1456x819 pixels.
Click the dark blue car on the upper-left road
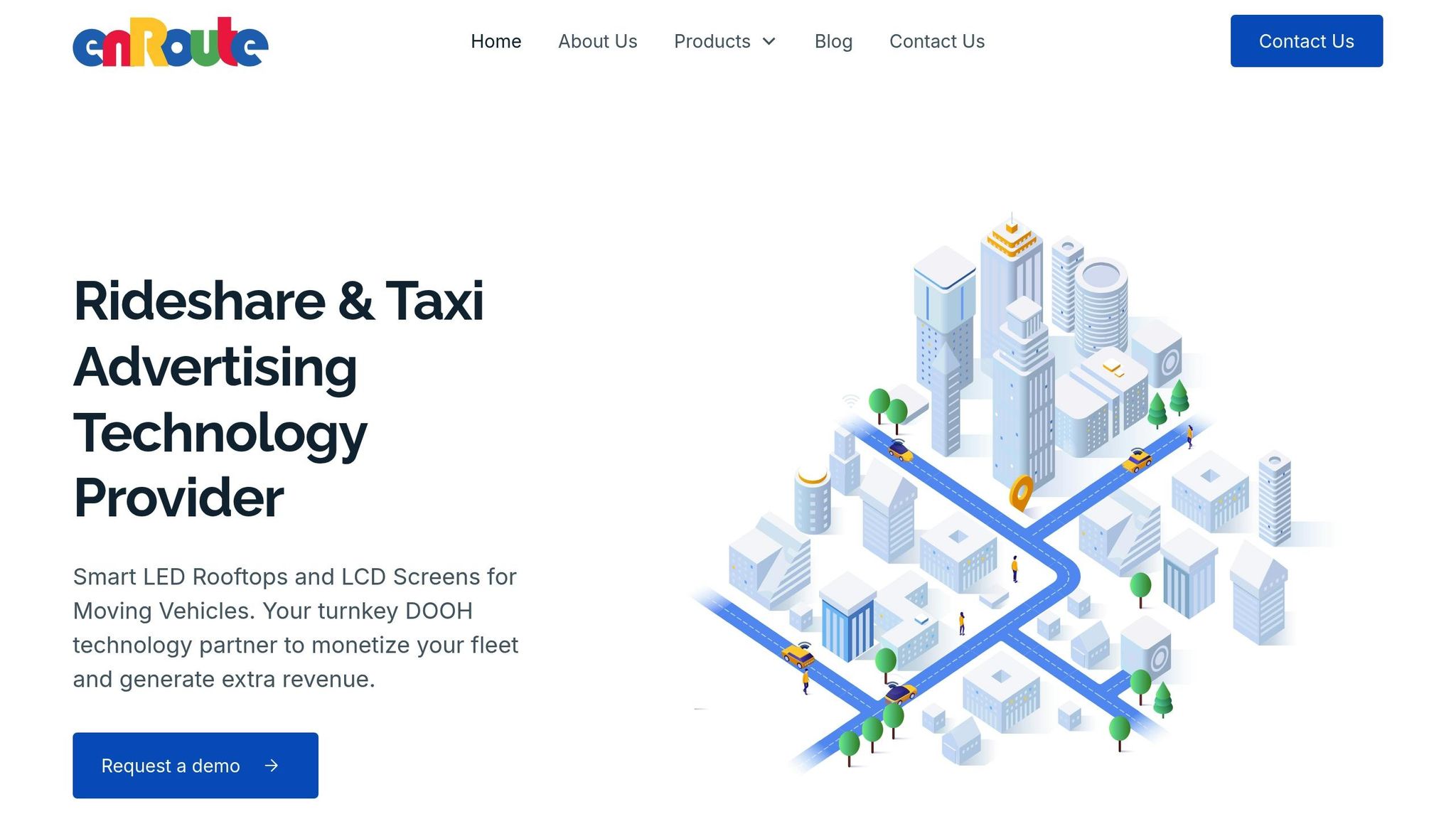pos(900,451)
